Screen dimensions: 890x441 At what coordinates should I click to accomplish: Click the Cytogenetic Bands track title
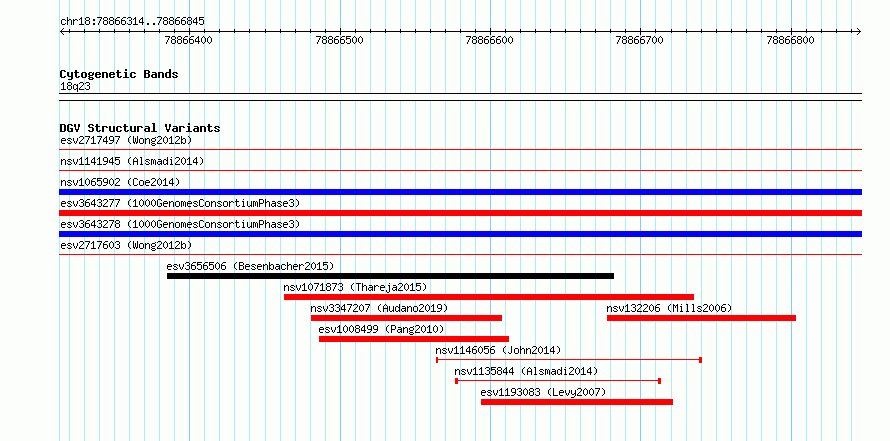(x=119, y=74)
